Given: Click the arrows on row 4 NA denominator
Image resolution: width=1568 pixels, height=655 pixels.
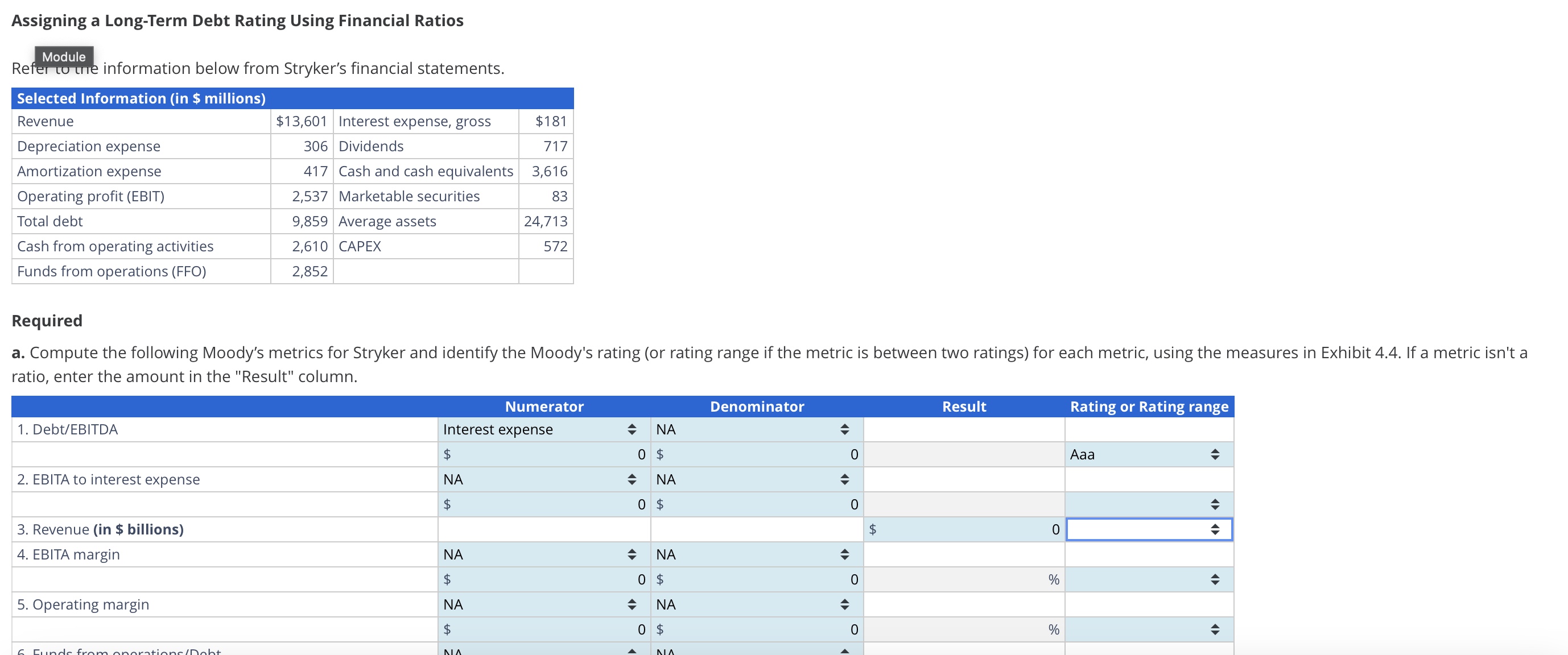Looking at the screenshot, I should coord(845,554).
